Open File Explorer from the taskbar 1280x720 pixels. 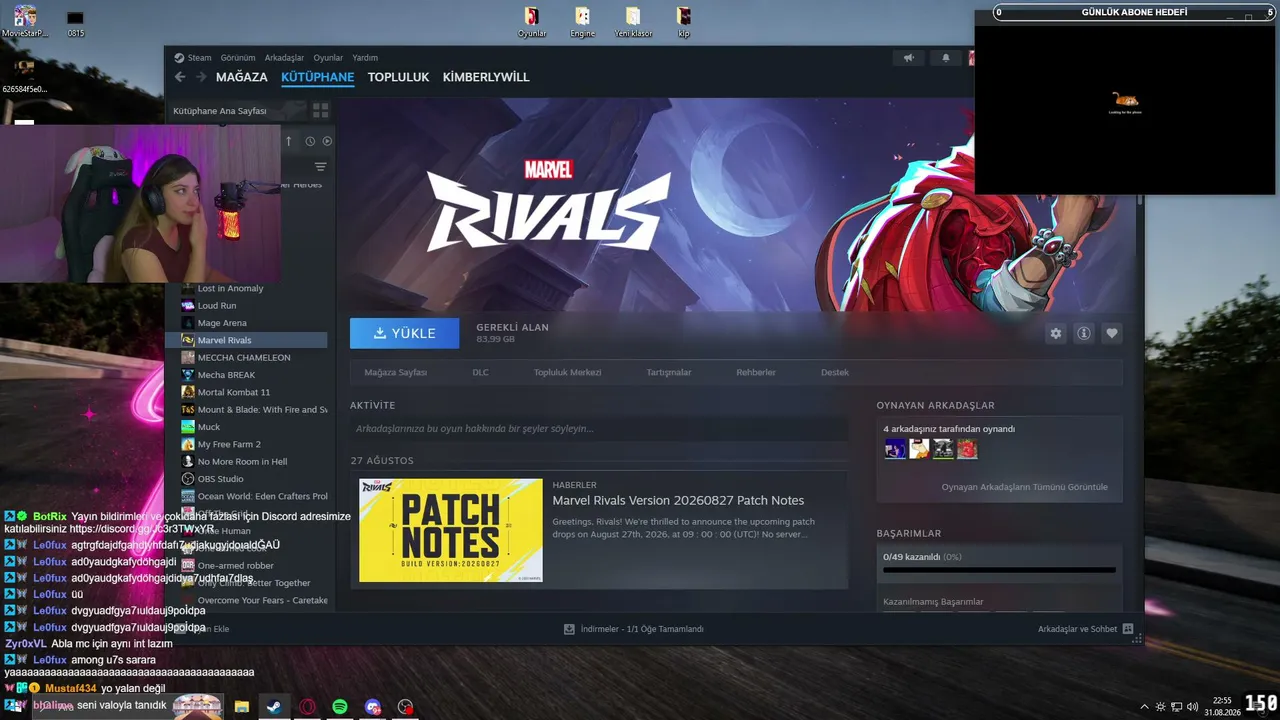pyautogui.click(x=241, y=707)
